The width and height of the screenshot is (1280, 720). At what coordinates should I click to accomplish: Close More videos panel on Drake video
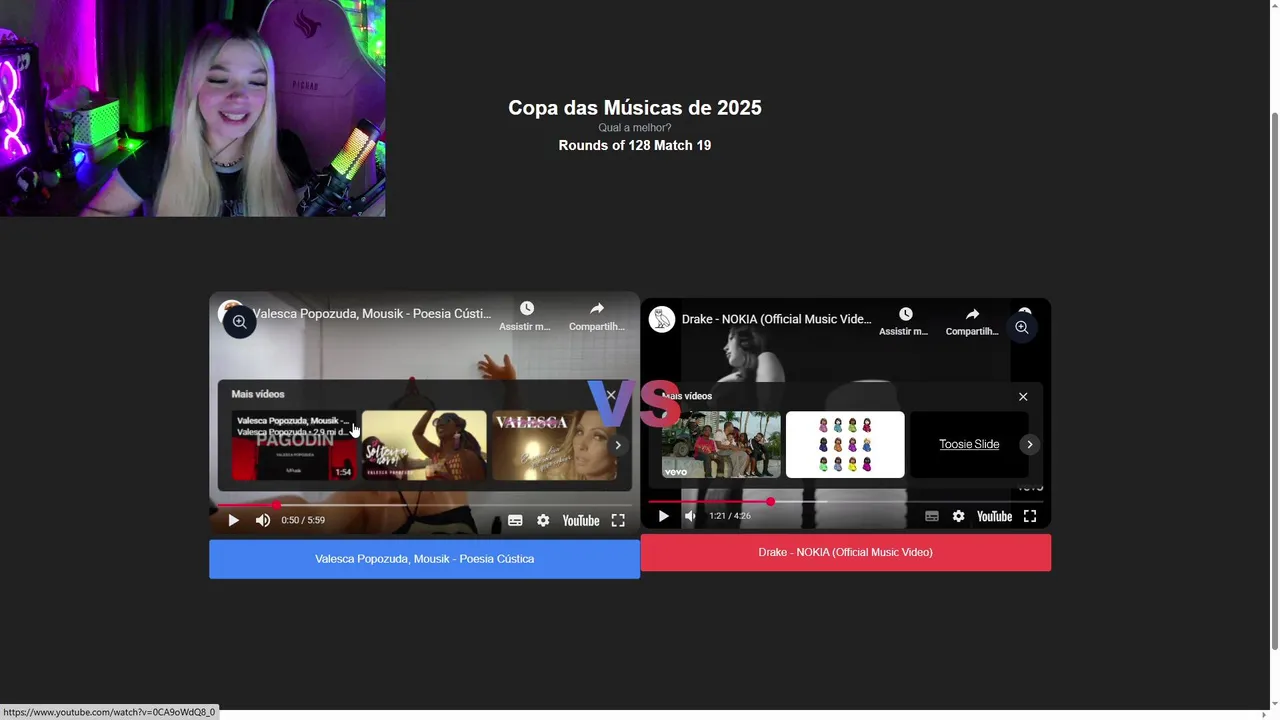(1023, 397)
